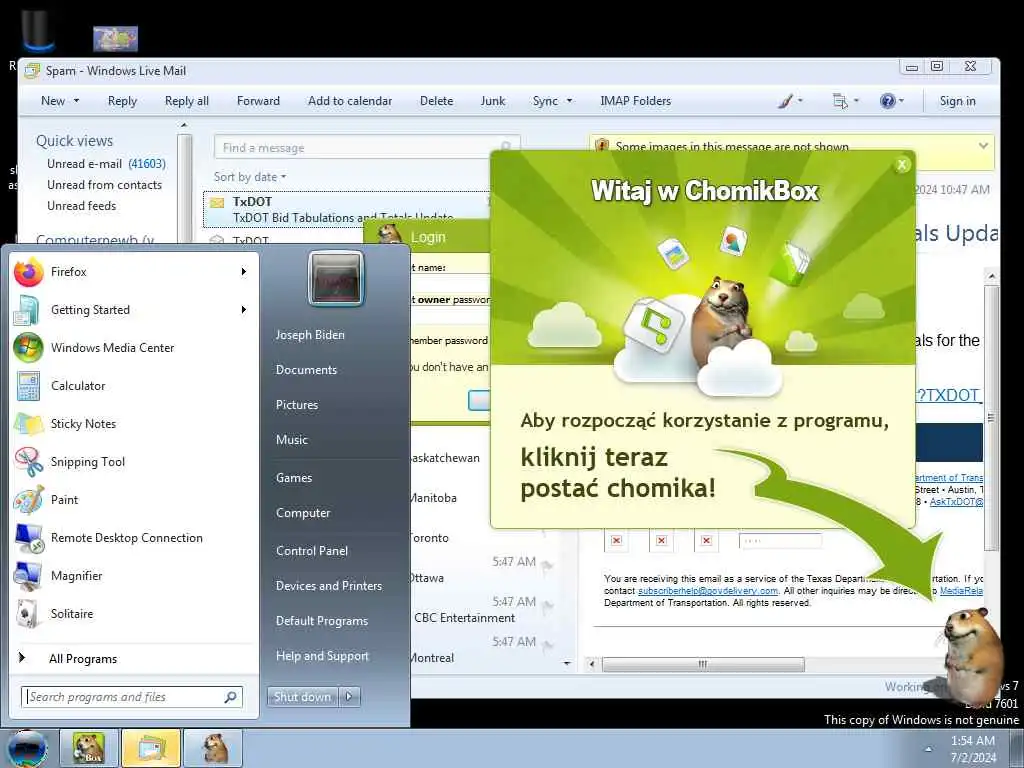Click the horizontal scrollbar in the email pane

(x=703, y=664)
